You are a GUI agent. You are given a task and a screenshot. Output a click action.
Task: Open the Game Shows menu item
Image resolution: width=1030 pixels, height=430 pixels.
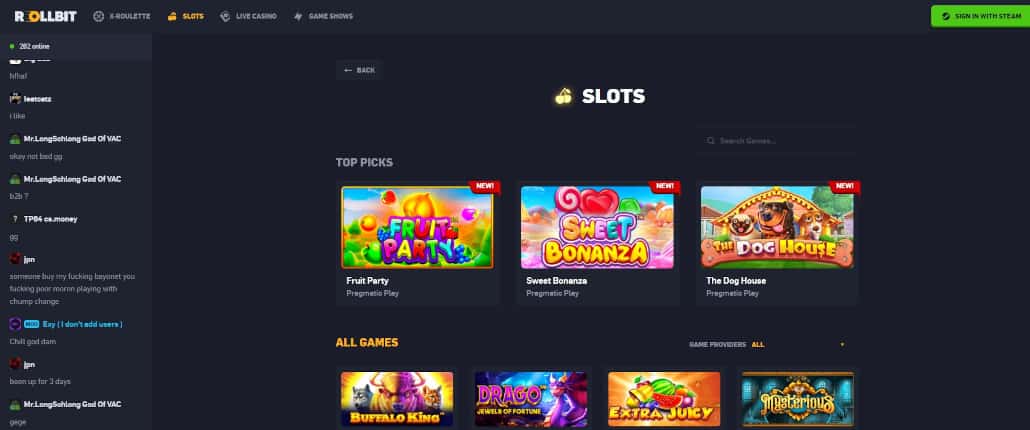point(323,16)
